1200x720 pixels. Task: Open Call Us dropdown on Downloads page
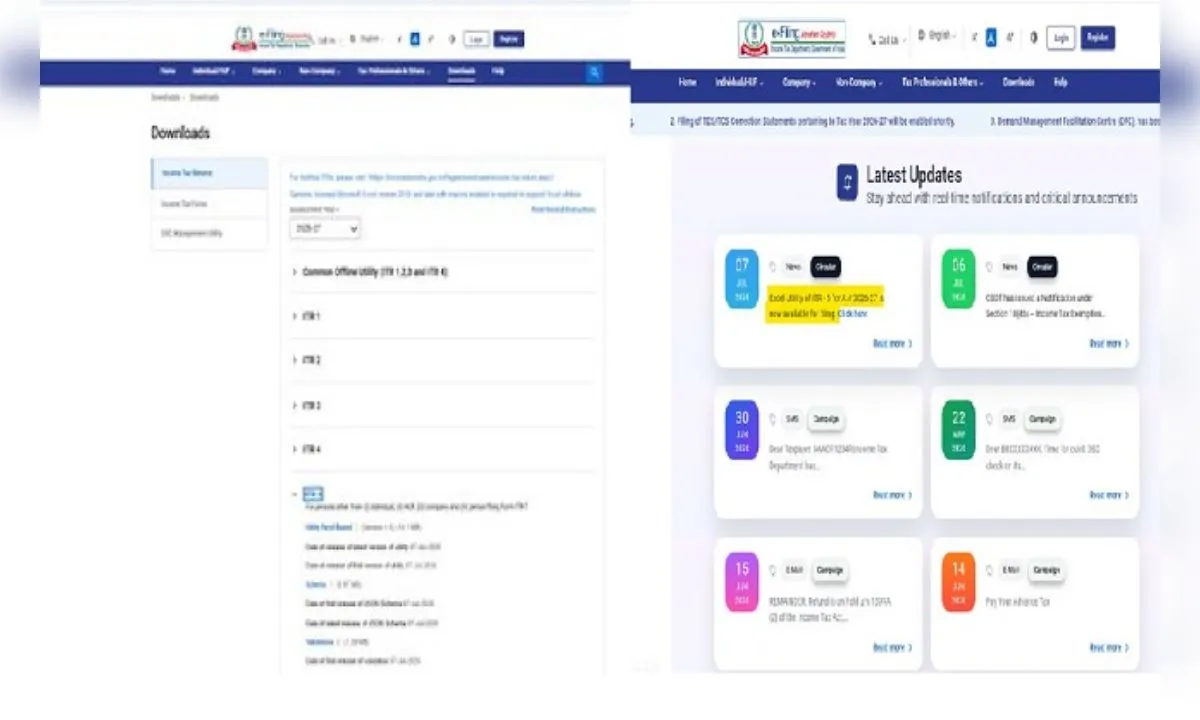coord(329,39)
